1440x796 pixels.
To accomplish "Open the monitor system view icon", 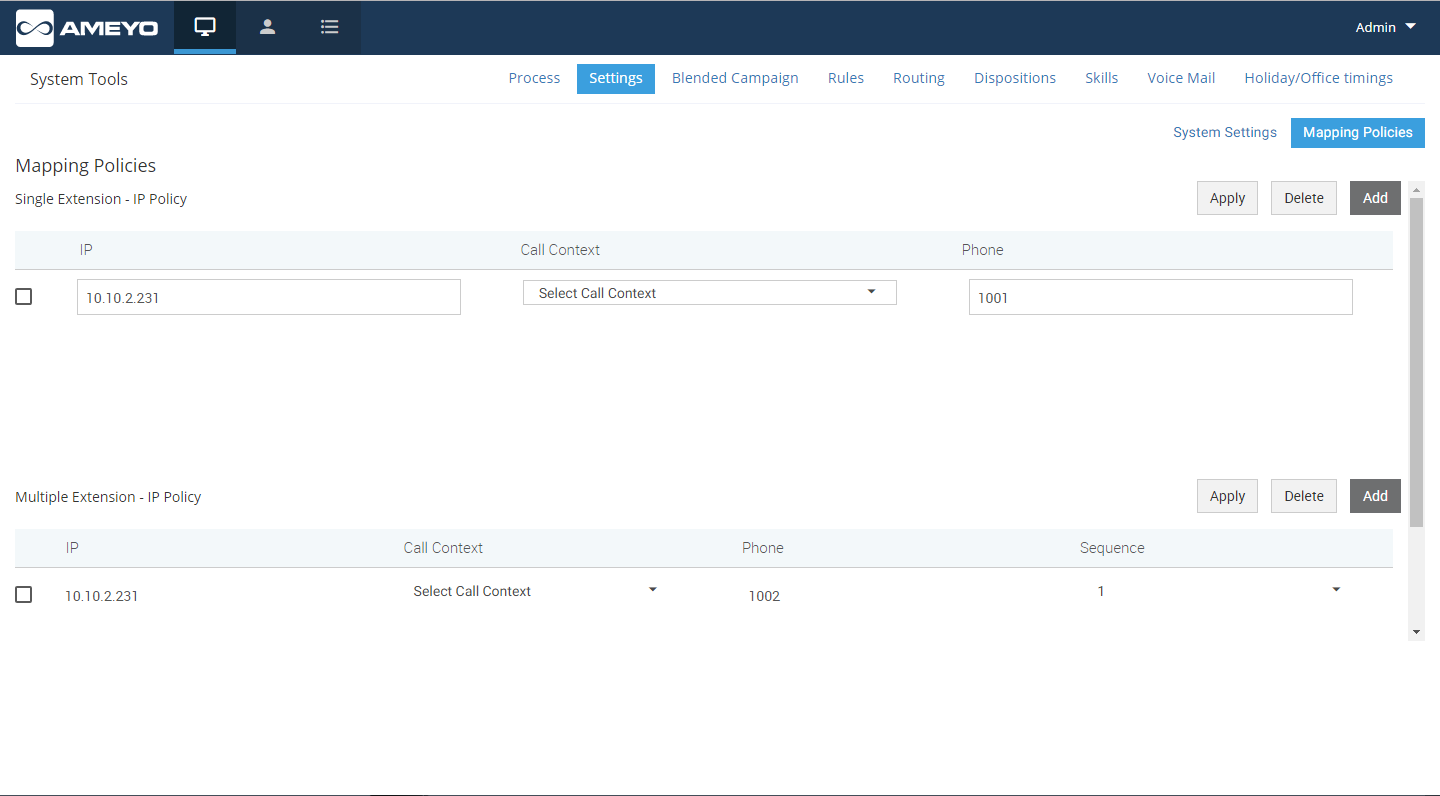I will [205, 27].
